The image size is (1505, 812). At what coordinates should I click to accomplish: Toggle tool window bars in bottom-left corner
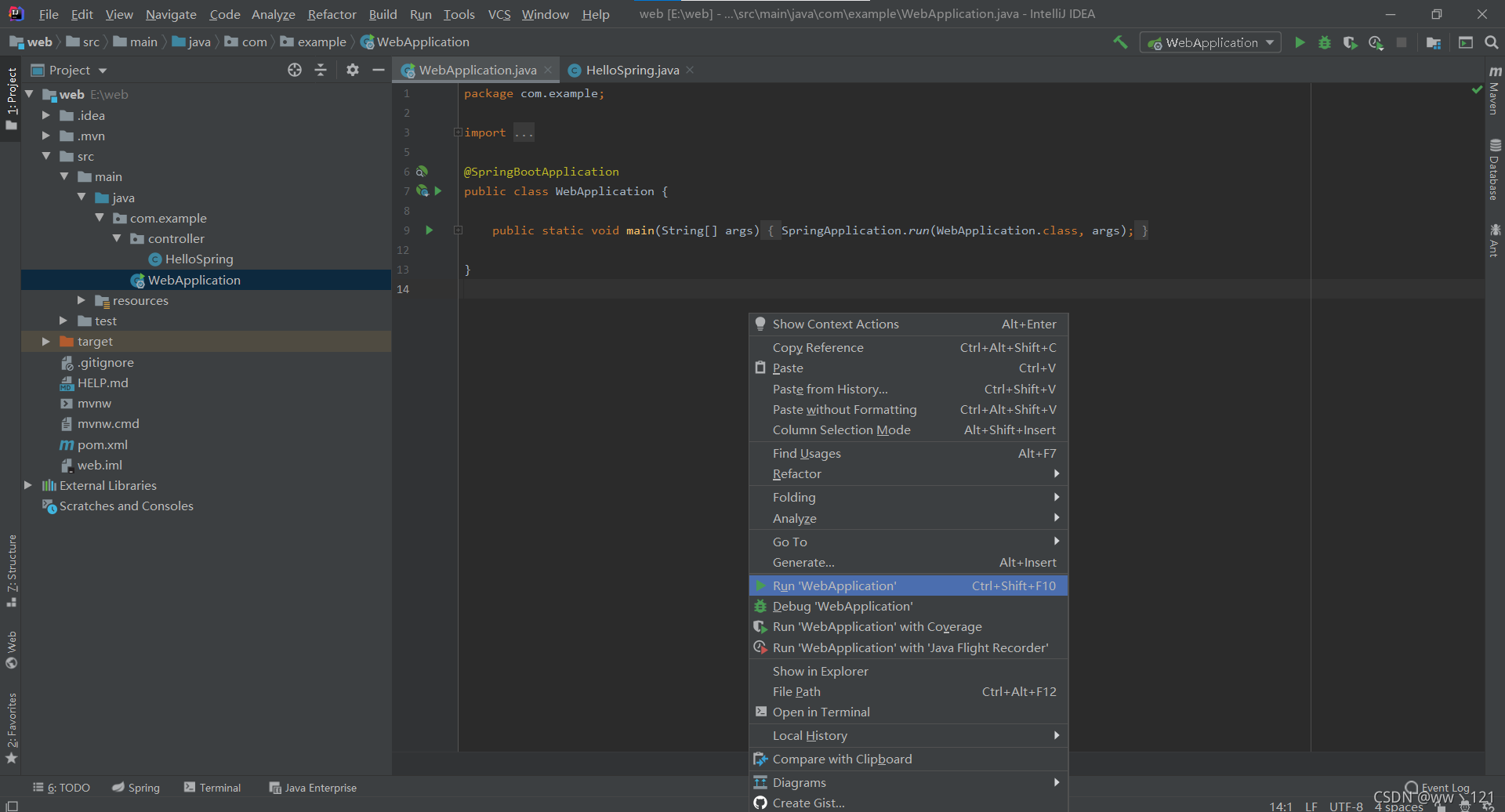point(11,805)
